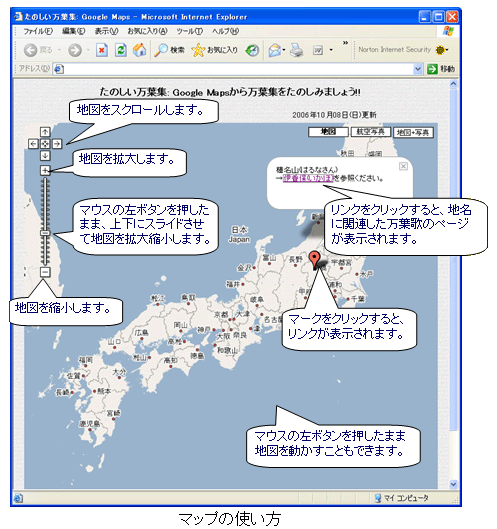Click the マイ コンピュータ status bar zone

402,498
